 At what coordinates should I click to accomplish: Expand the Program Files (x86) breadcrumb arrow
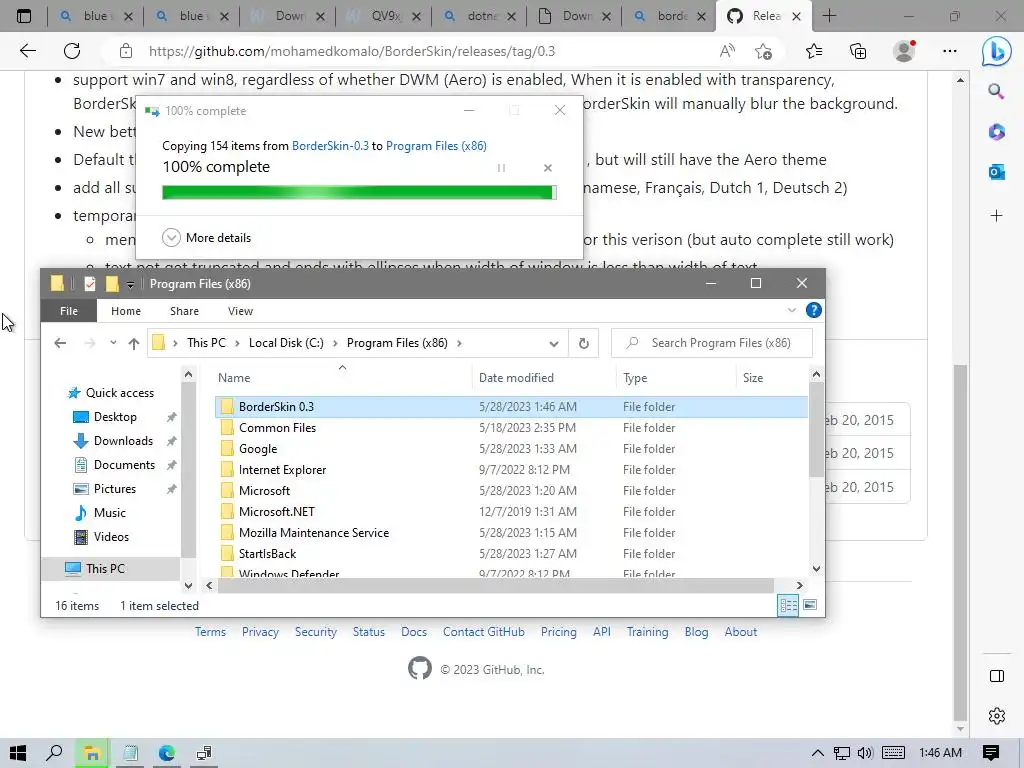click(459, 343)
